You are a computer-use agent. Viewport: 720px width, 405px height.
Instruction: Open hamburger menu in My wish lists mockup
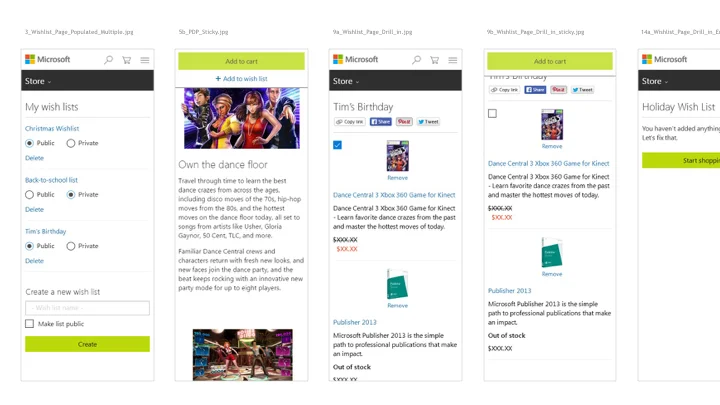click(x=145, y=60)
